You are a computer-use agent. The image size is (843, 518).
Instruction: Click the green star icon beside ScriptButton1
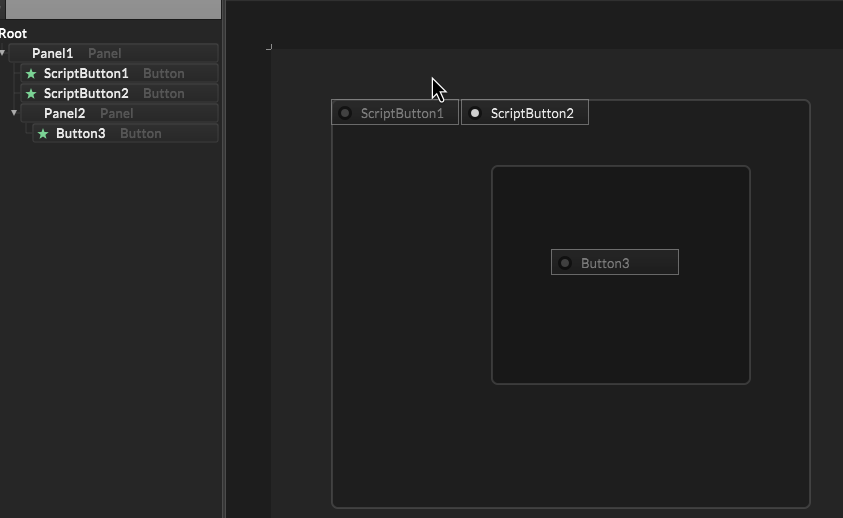pos(31,74)
